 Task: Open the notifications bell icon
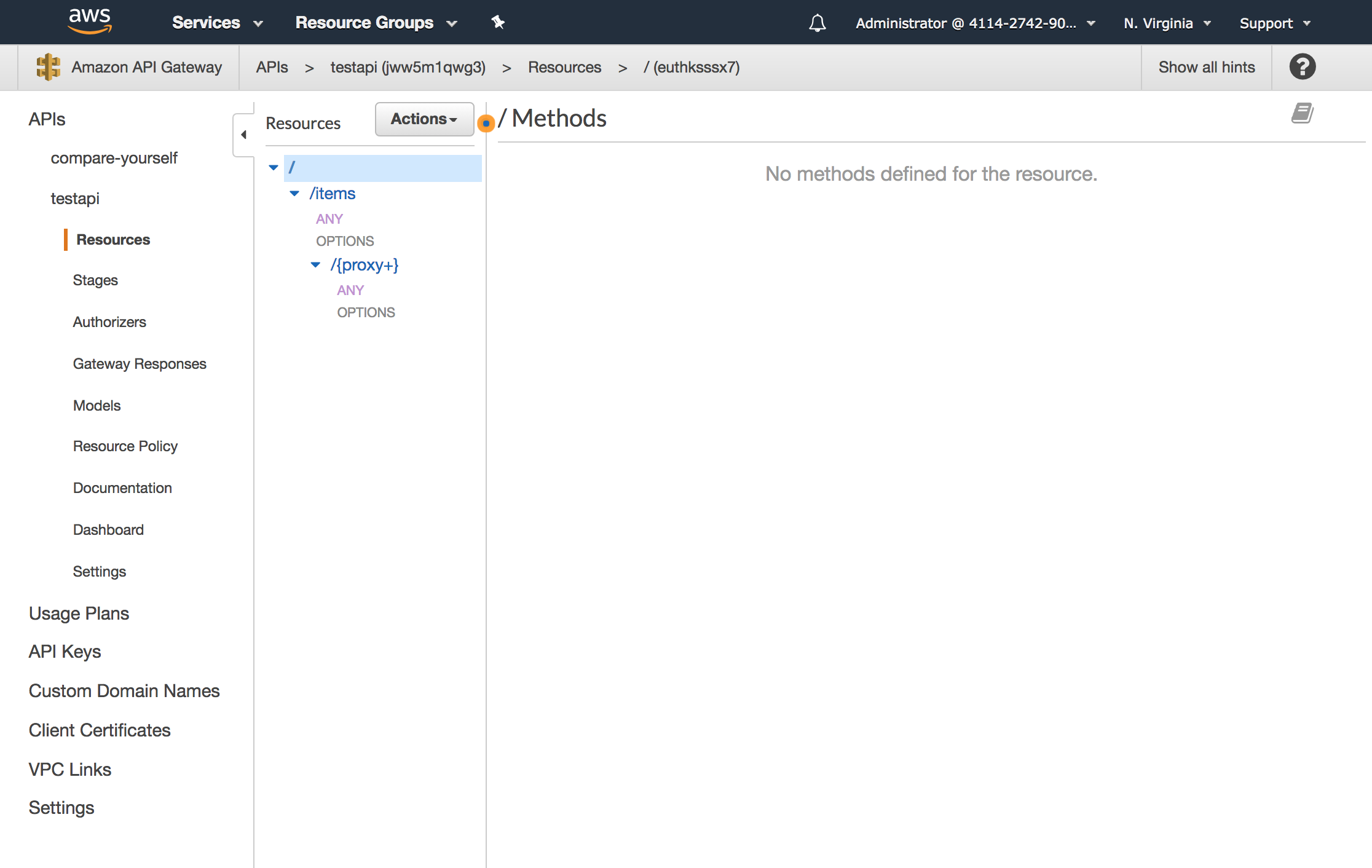817,23
